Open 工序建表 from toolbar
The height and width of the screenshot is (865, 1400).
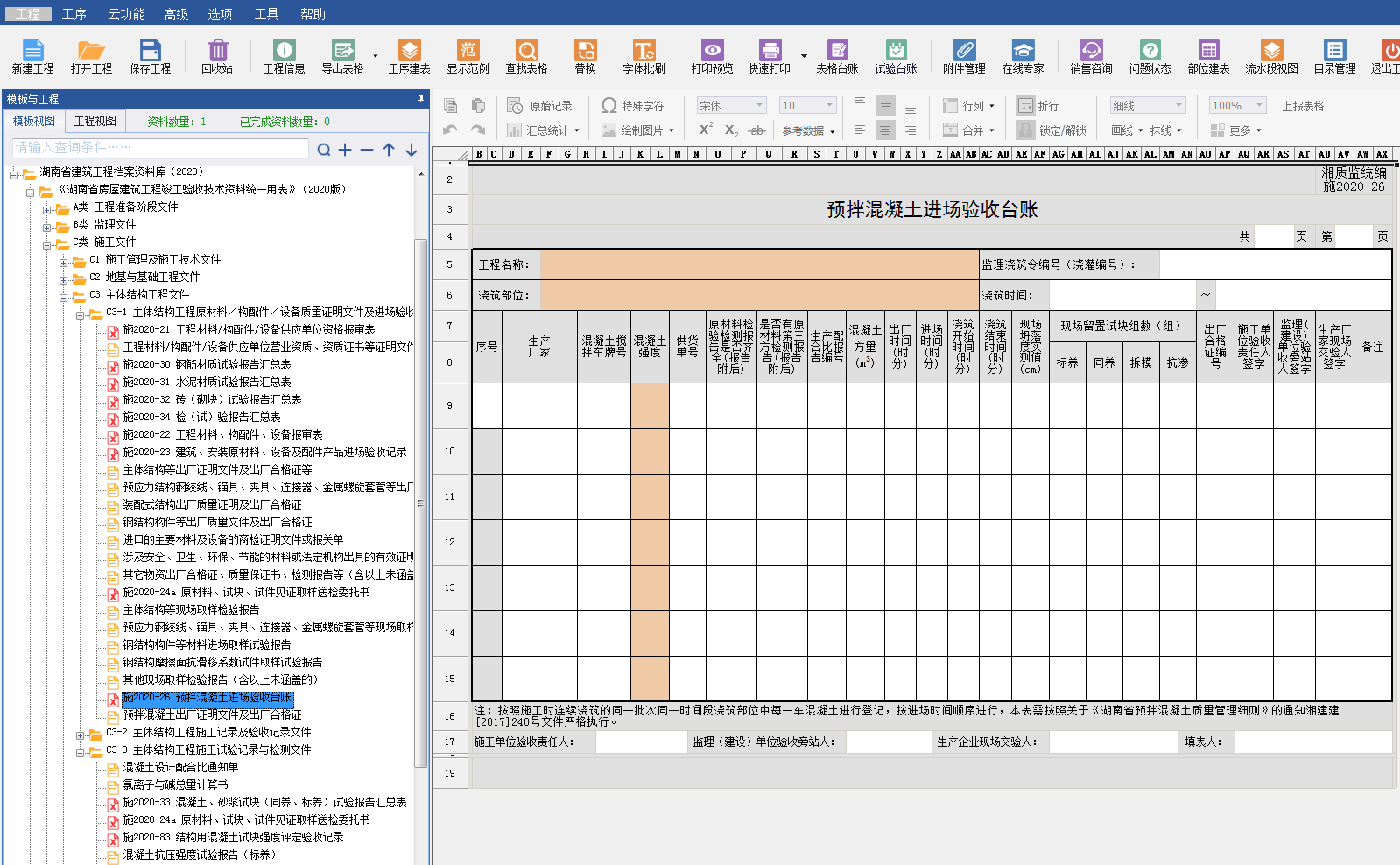coord(409,56)
